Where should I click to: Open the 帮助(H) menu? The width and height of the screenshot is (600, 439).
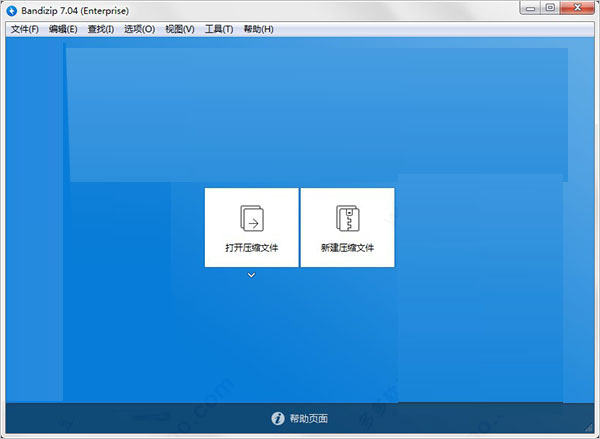(259, 29)
